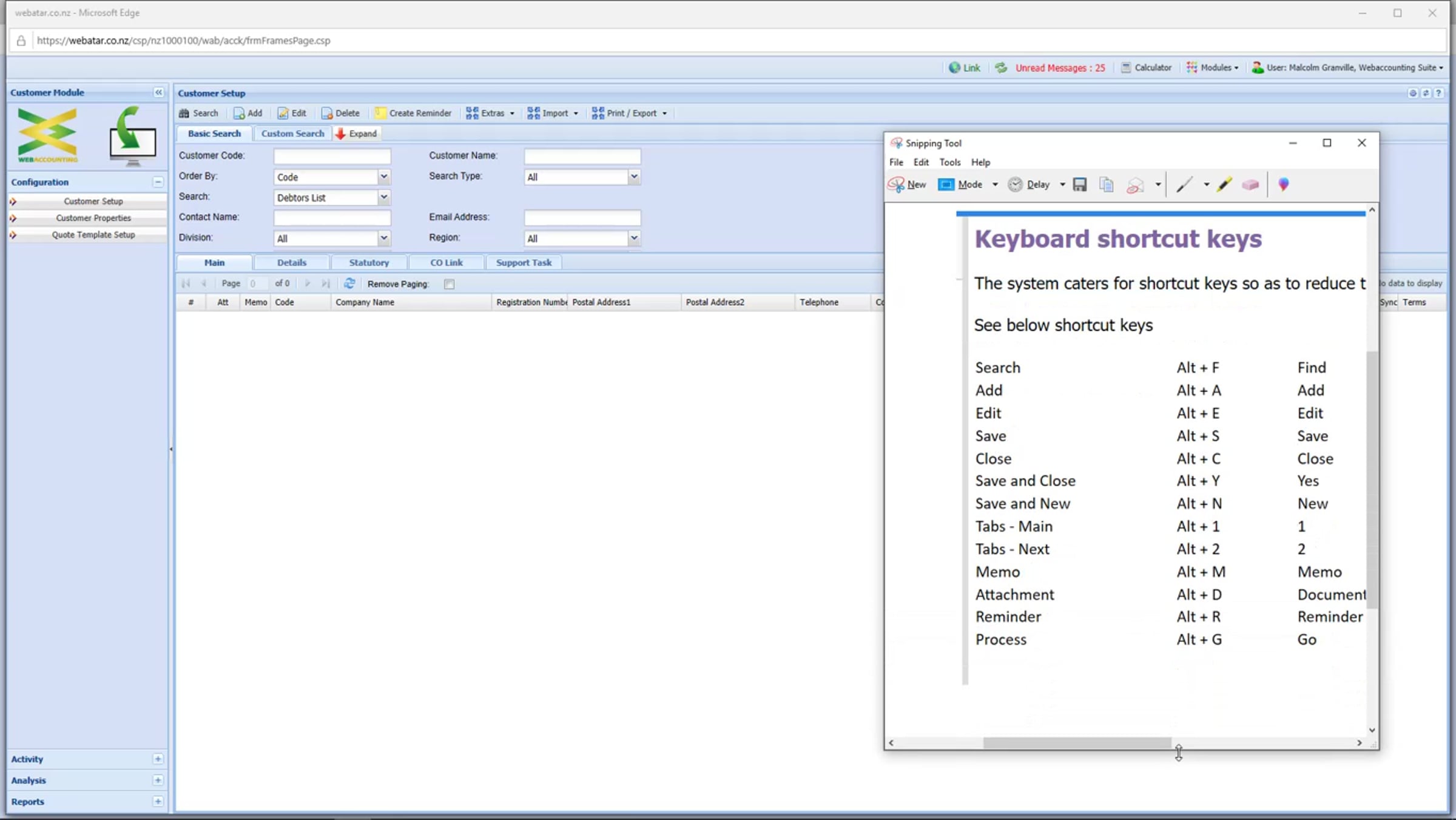The width and height of the screenshot is (1456, 820).
Task: Refresh the customer grid with the paging refresh icon
Action: click(349, 283)
